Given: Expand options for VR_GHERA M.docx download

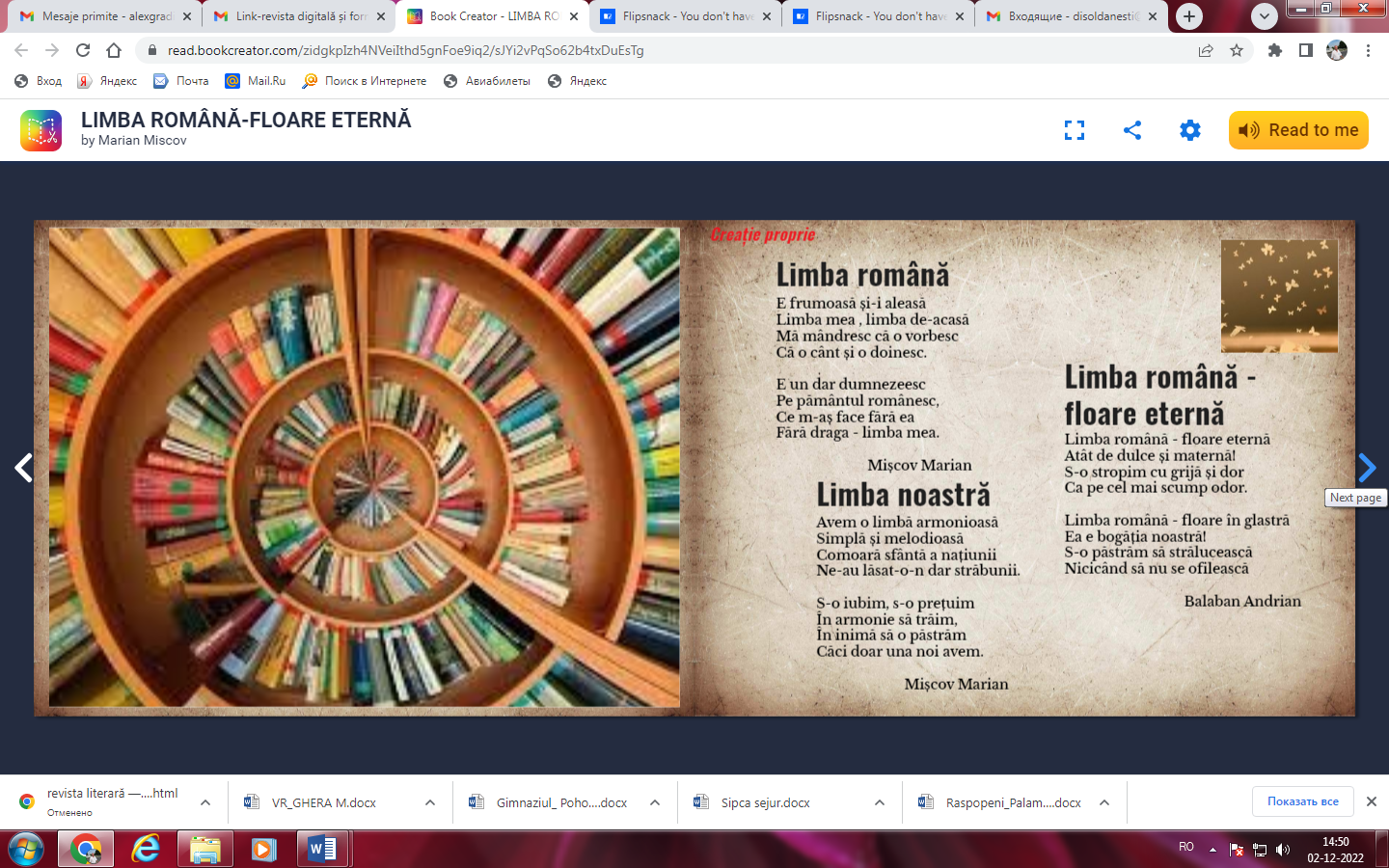Looking at the screenshot, I should [430, 802].
